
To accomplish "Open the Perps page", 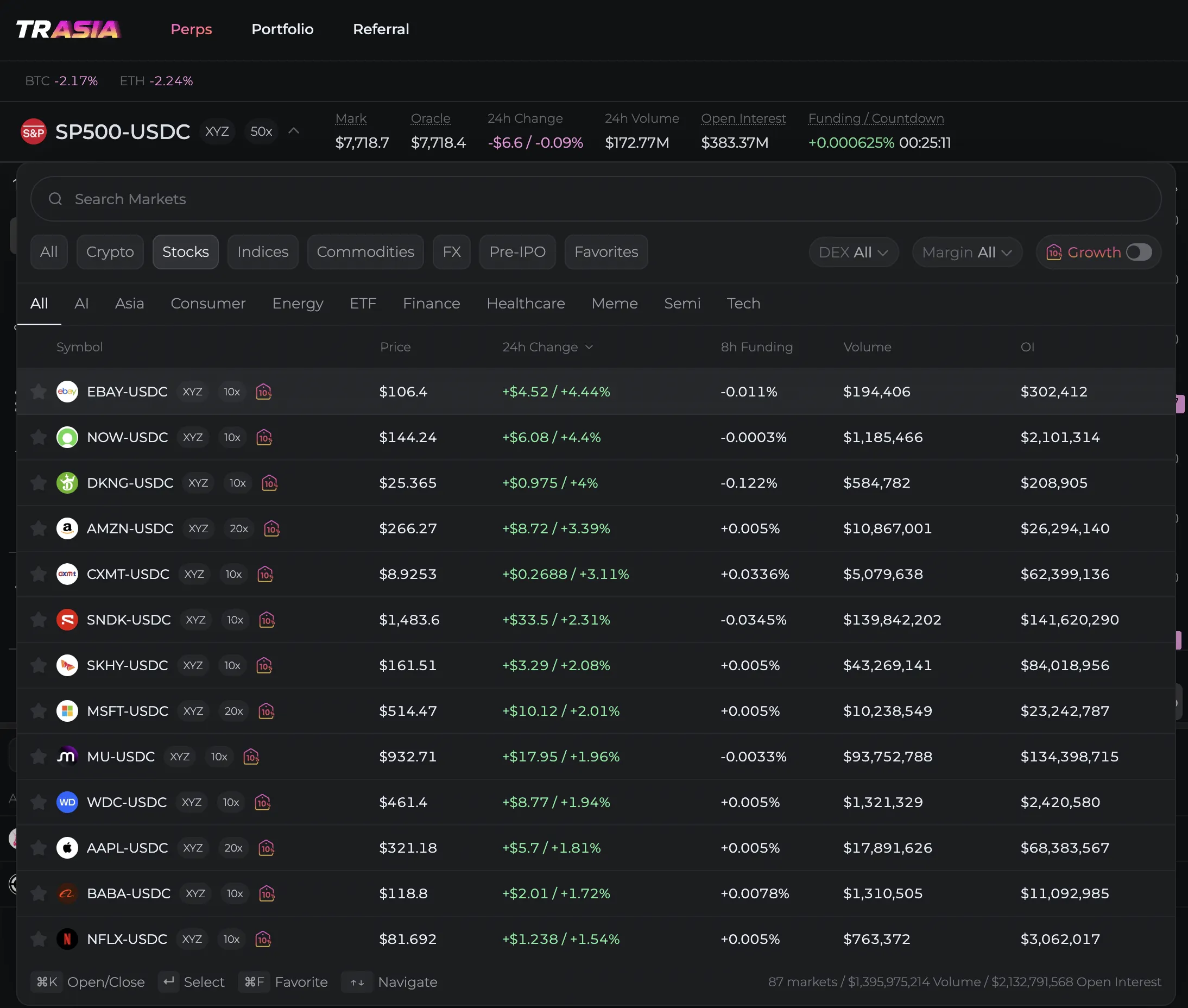I will [191, 29].
